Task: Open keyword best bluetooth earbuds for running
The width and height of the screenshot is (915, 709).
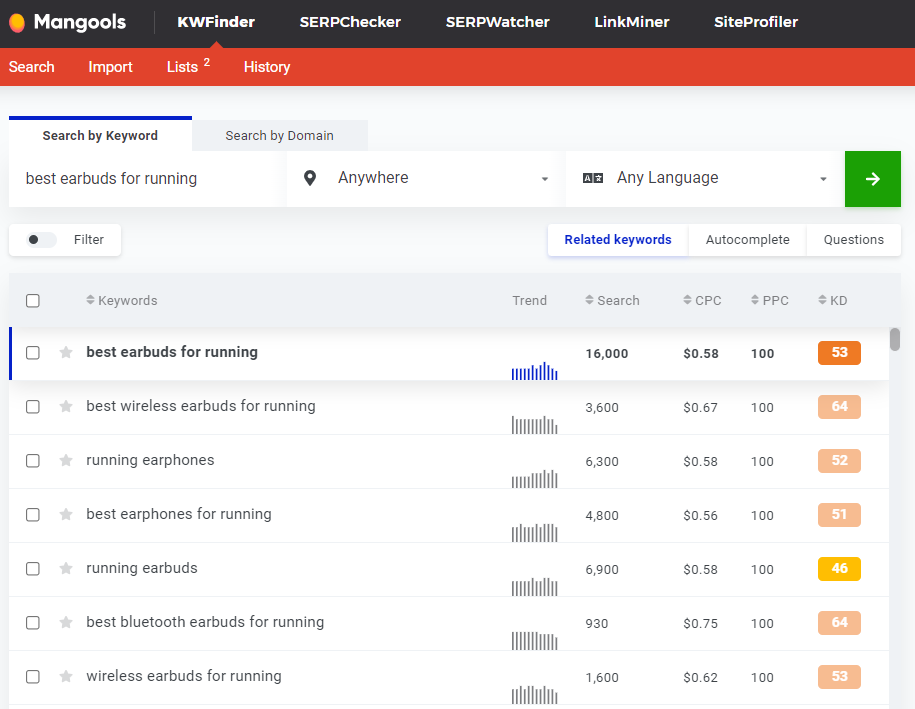Action: pos(205,623)
